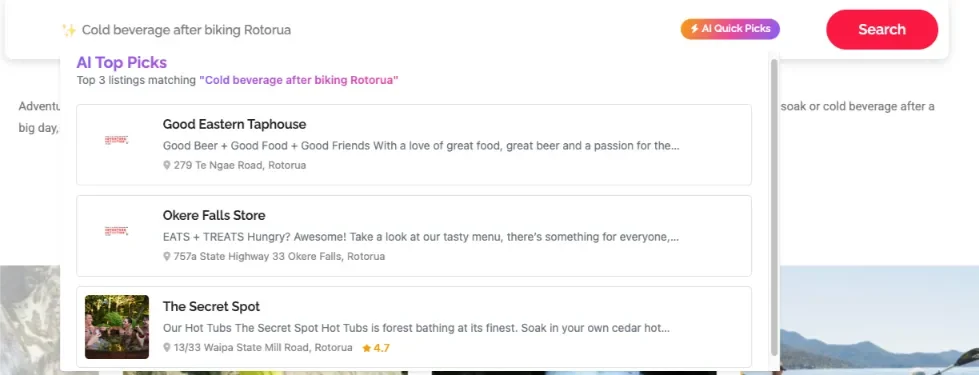Click Okere Falls Store EATS + TREATS description
This screenshot has width=979, height=375.
coord(421,237)
